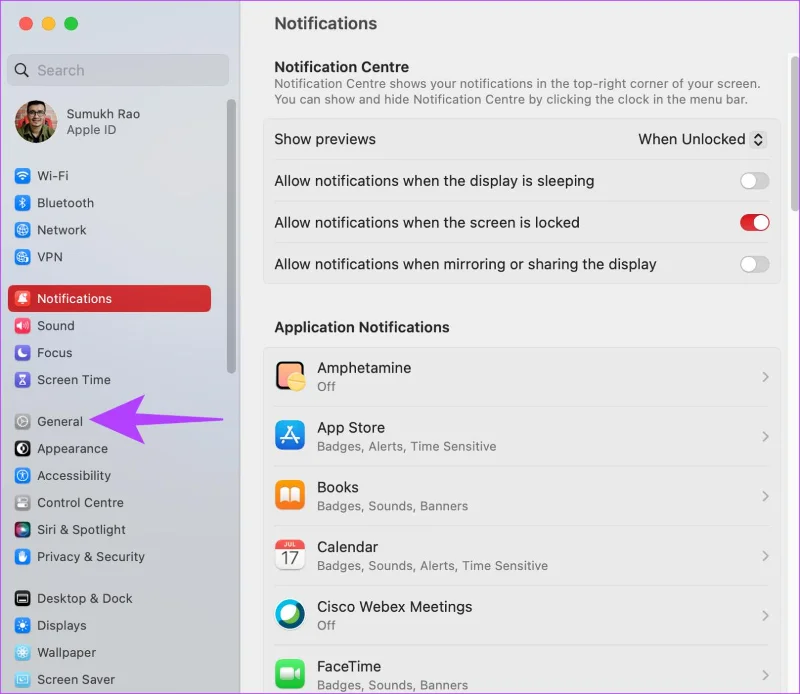Expand FaceTime notification settings chevron

[x=765, y=675]
